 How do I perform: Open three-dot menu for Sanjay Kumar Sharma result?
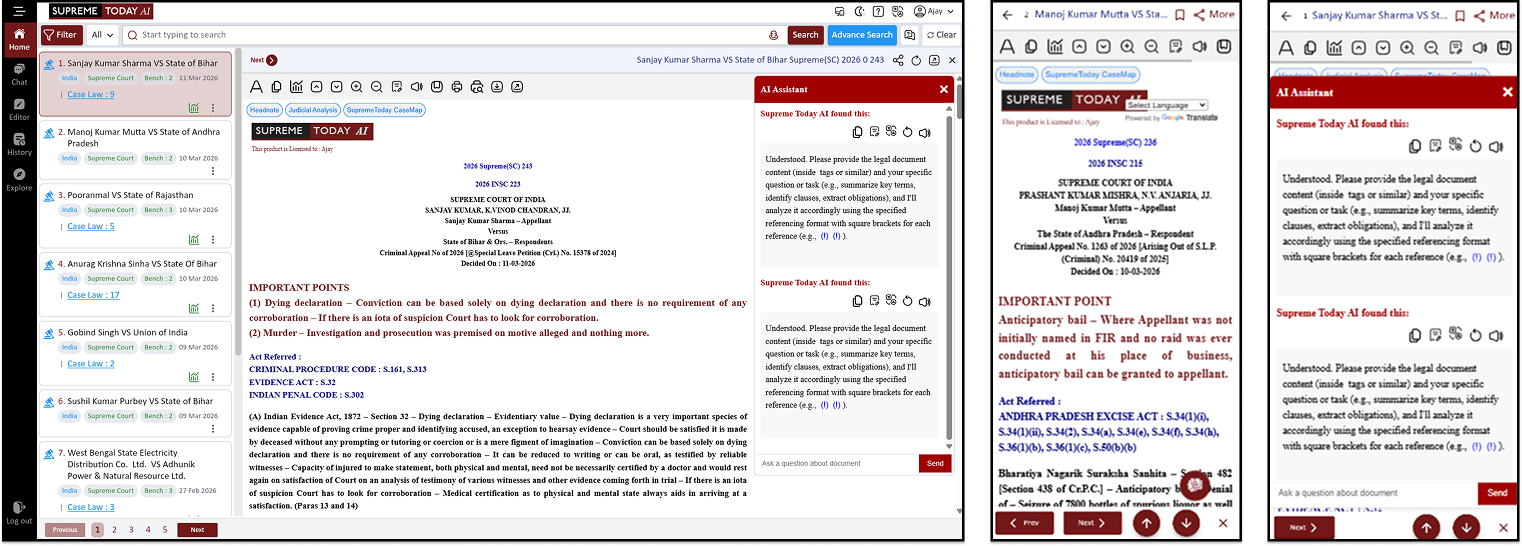coord(213,107)
